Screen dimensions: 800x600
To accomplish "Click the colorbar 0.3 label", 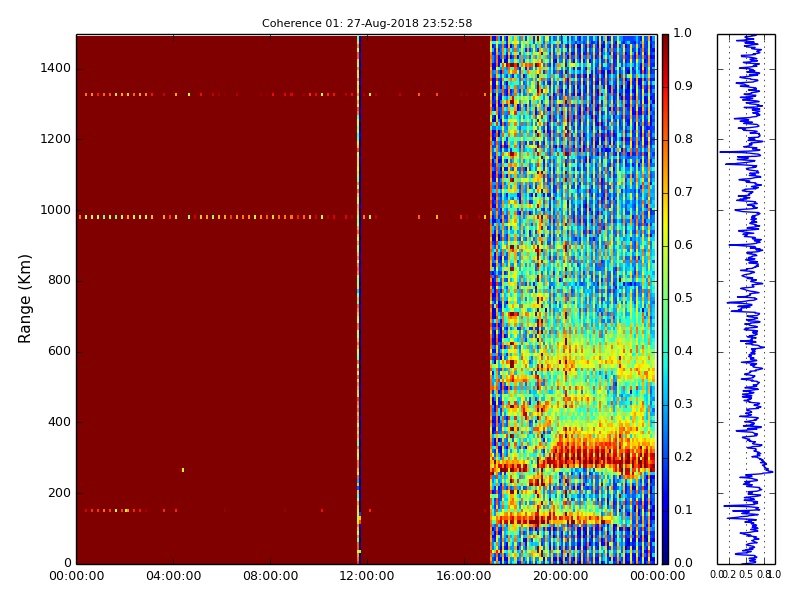I will click(x=683, y=405).
